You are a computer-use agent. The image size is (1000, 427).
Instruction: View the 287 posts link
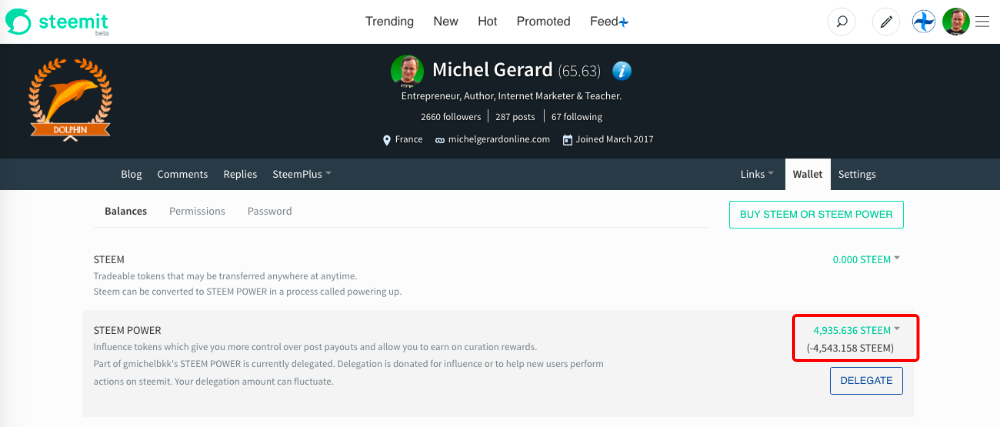(516, 117)
